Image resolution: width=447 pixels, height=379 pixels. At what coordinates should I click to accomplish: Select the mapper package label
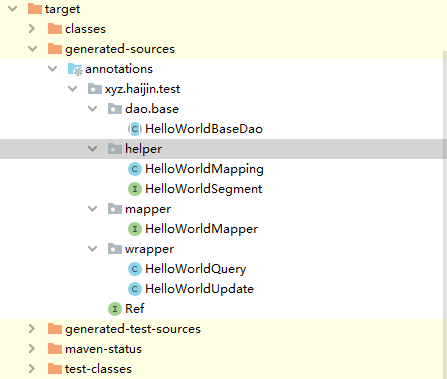148,209
